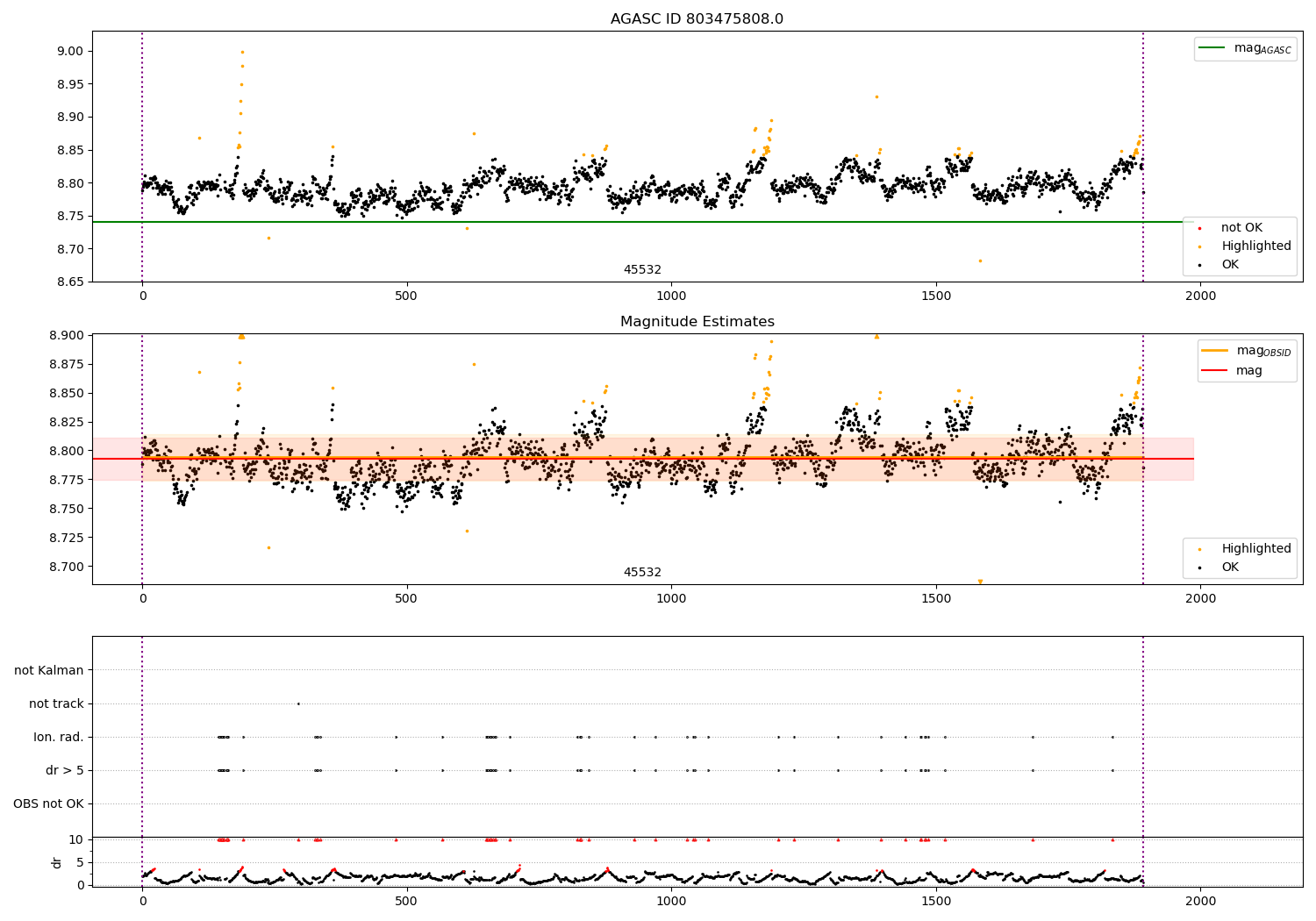Click 'Highlighted' in the Magnitude Estimates legend
This screenshot has height=921, width=1316.
point(1256,549)
